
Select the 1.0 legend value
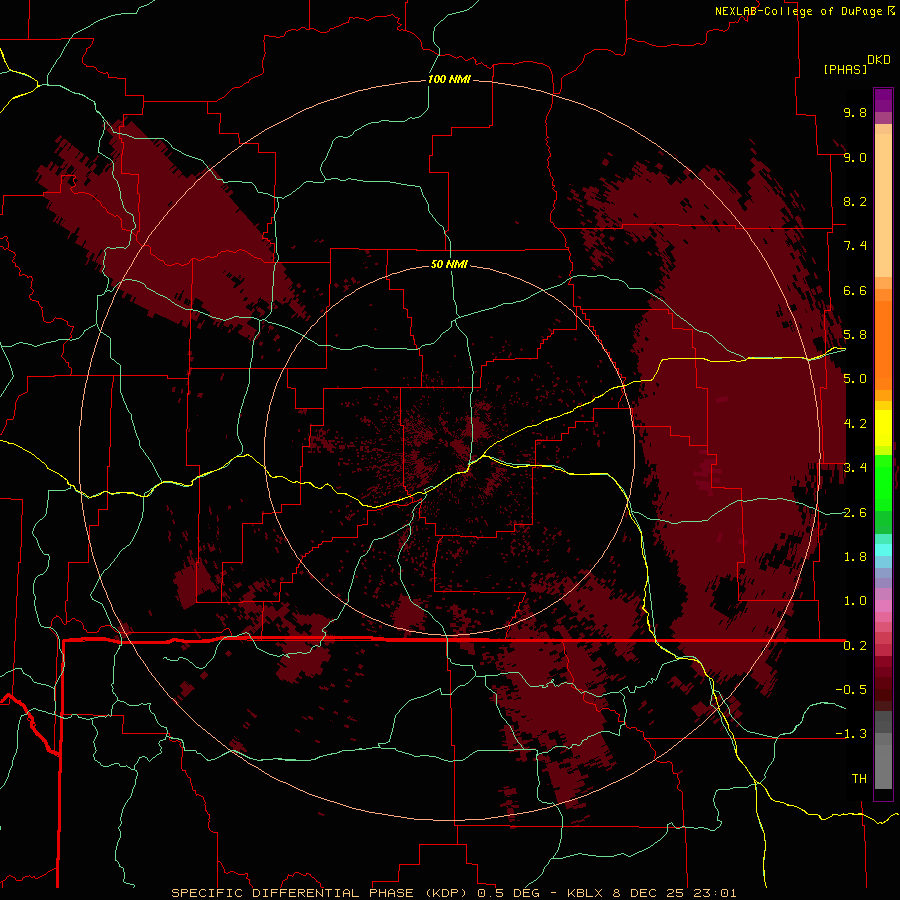(855, 601)
